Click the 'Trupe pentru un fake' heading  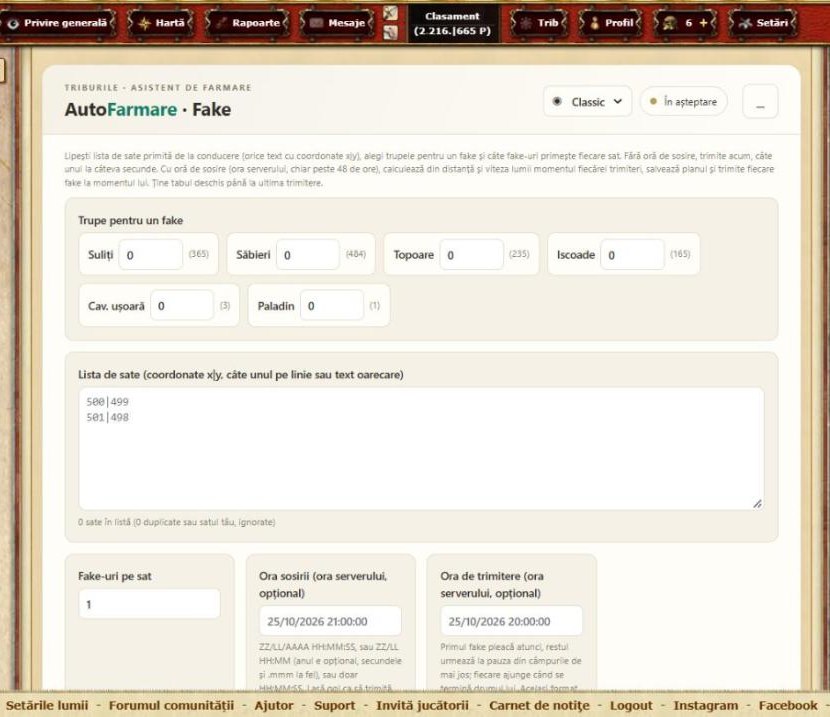(131, 221)
